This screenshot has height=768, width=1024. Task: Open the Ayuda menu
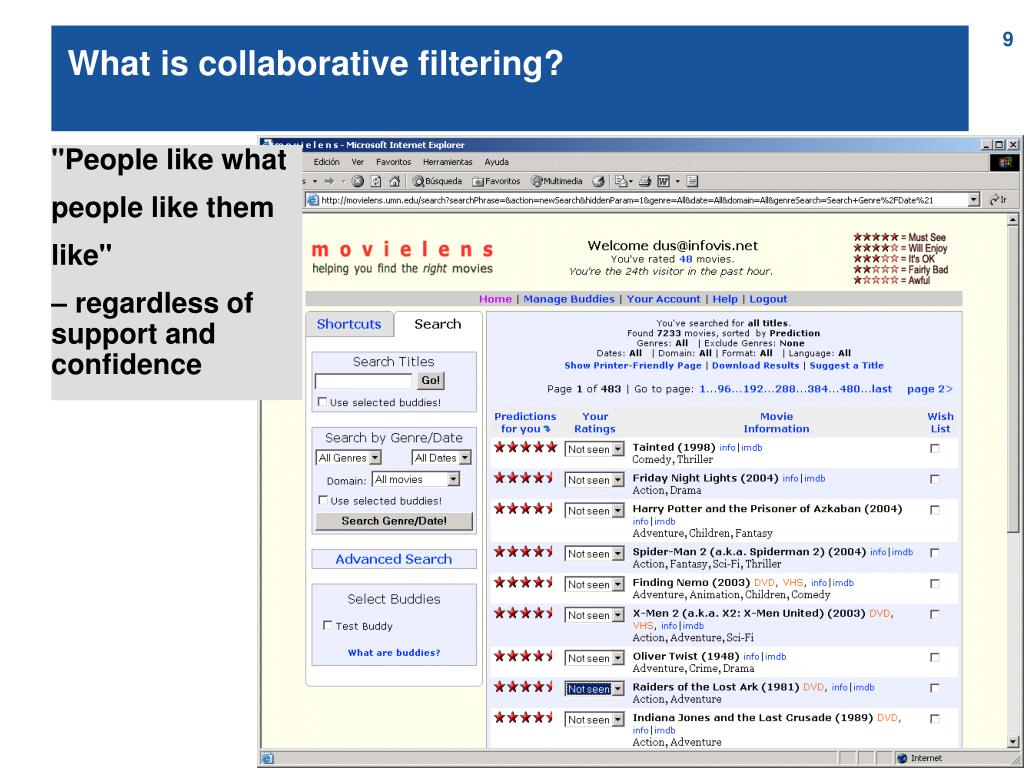[x=496, y=162]
